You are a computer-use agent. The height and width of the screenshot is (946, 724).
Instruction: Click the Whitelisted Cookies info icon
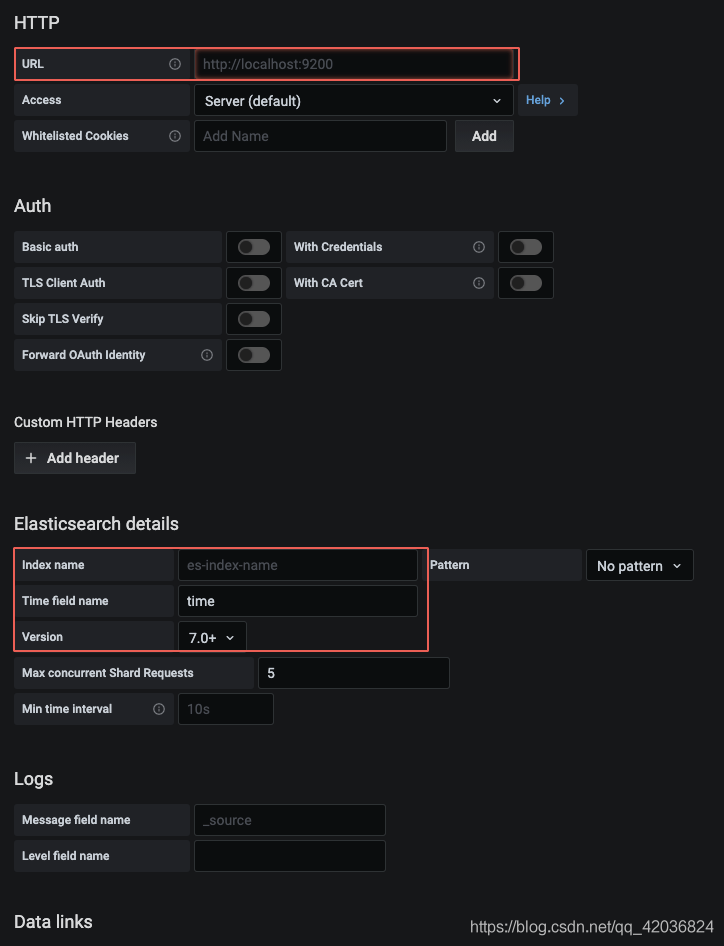click(175, 136)
